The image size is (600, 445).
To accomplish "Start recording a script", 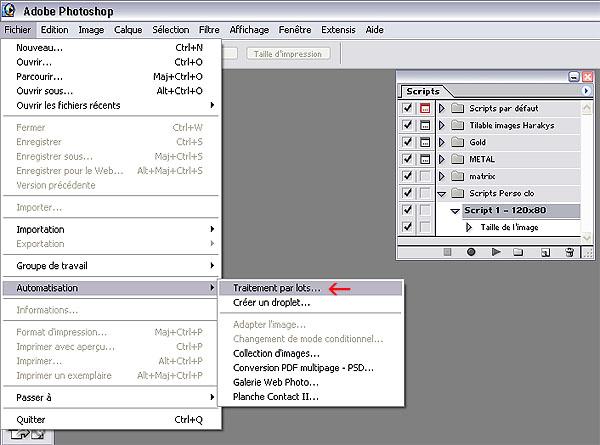I will point(471,252).
